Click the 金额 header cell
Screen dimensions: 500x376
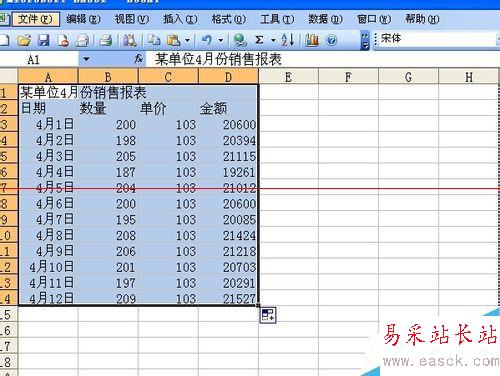coord(228,108)
